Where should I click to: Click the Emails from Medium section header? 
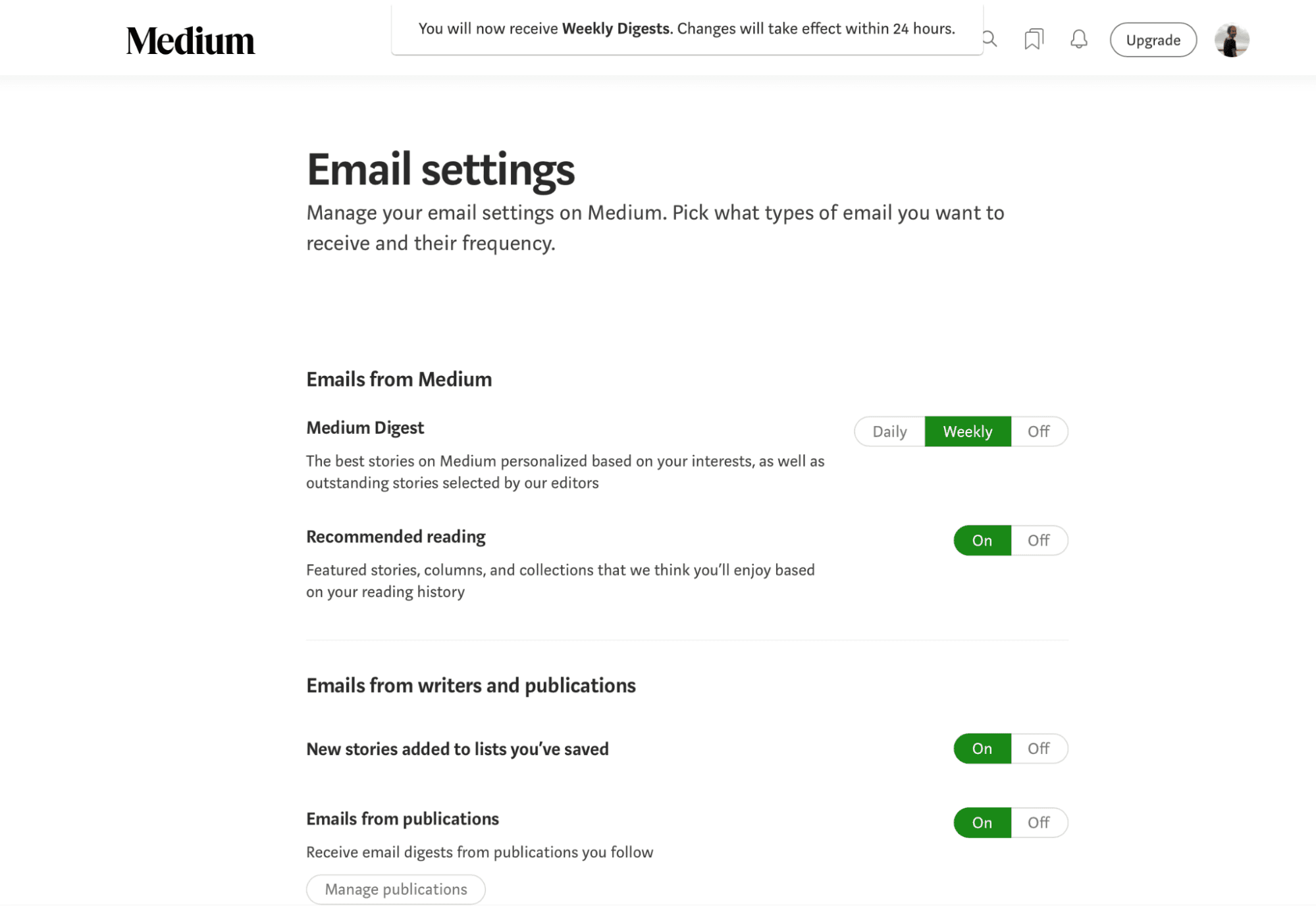pos(398,379)
